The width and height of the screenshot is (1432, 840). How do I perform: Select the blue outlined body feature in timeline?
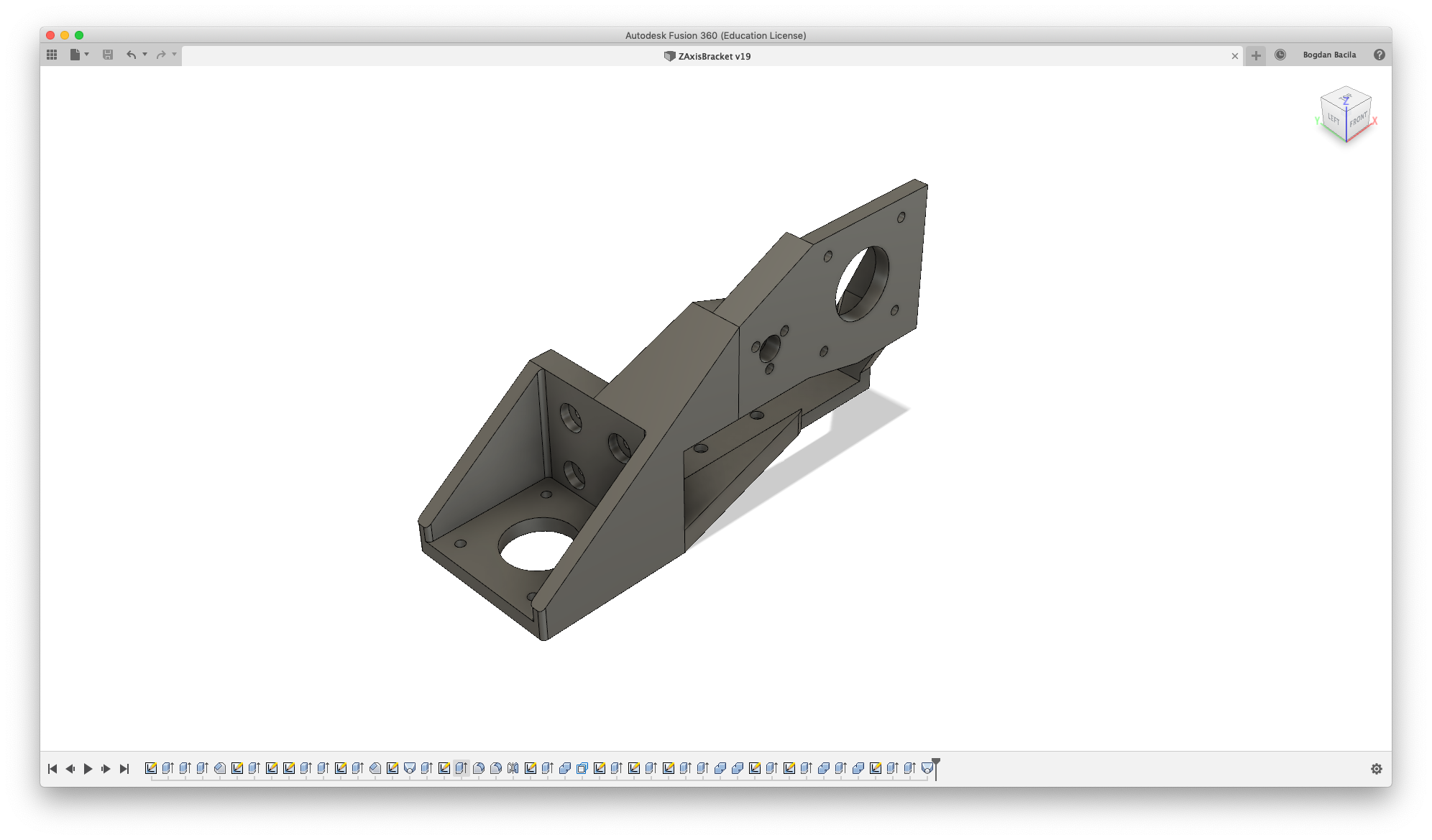pos(582,768)
